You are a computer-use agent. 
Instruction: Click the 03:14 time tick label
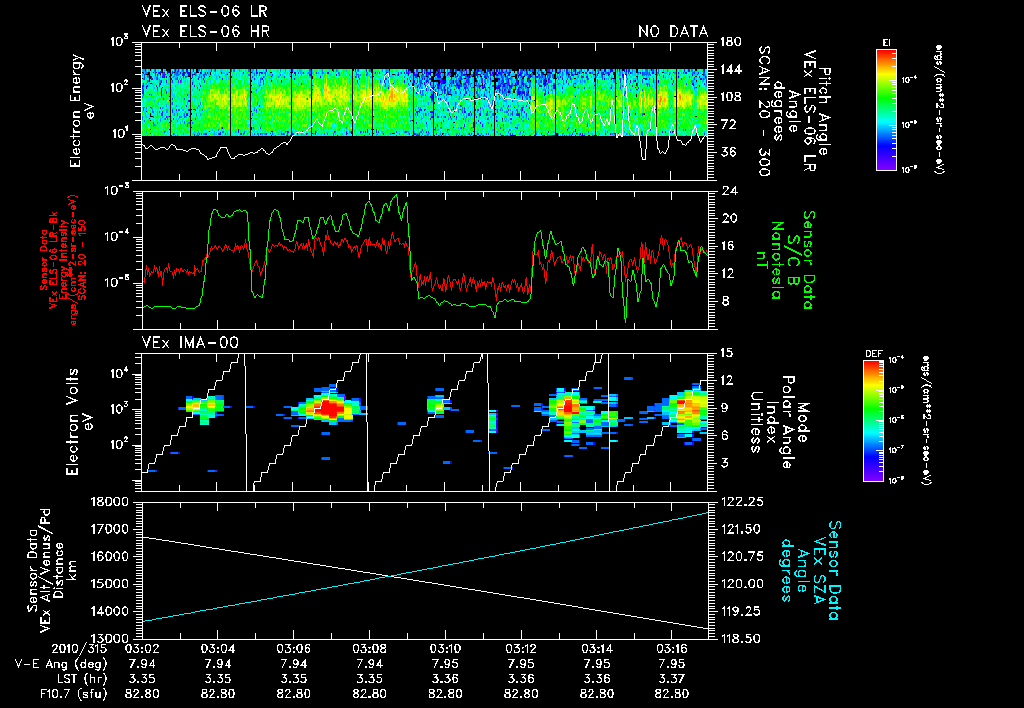coord(596,649)
